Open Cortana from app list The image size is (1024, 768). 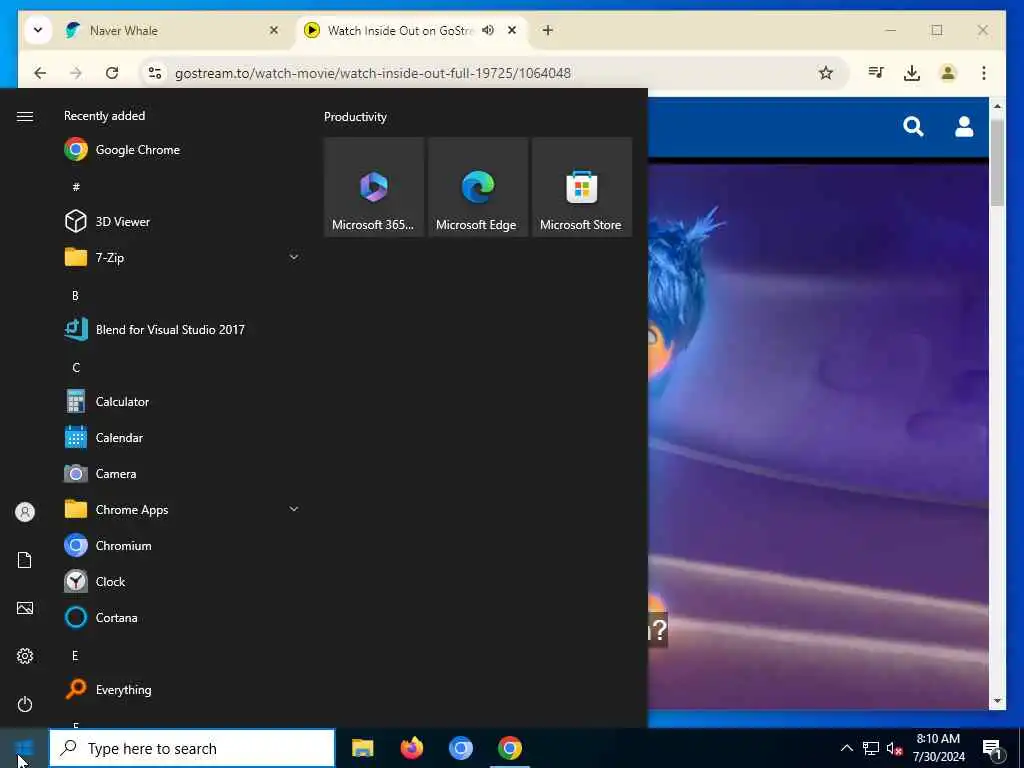tap(182, 617)
